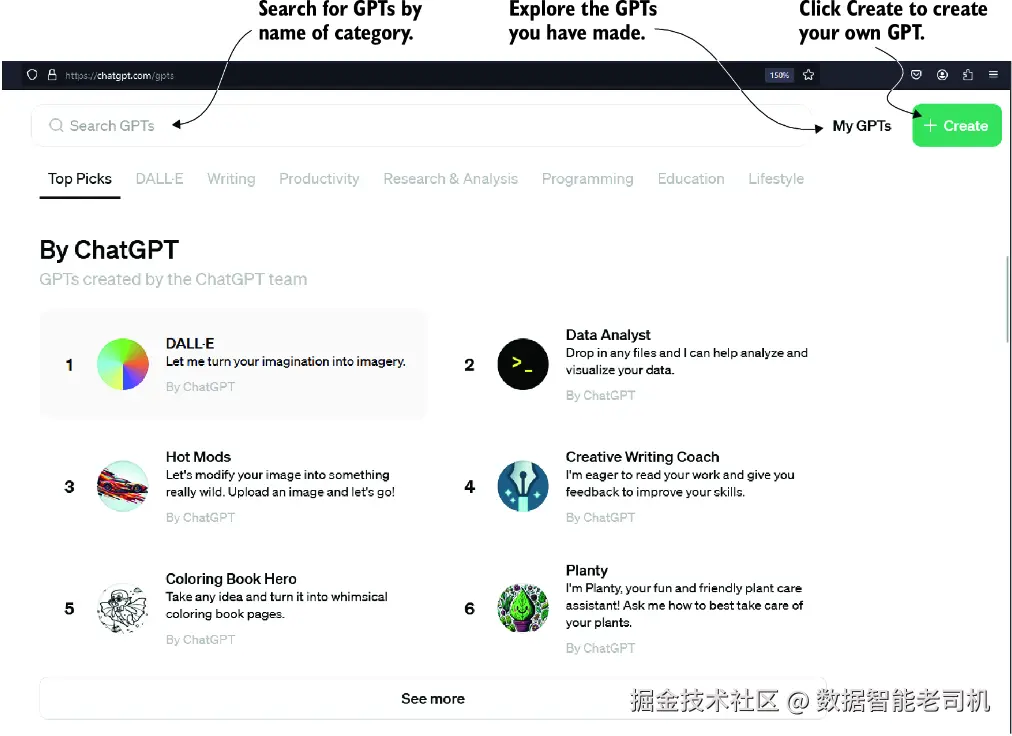Screen dimensions: 1012x736
Task: Open the Productivity tab
Action: [319, 179]
